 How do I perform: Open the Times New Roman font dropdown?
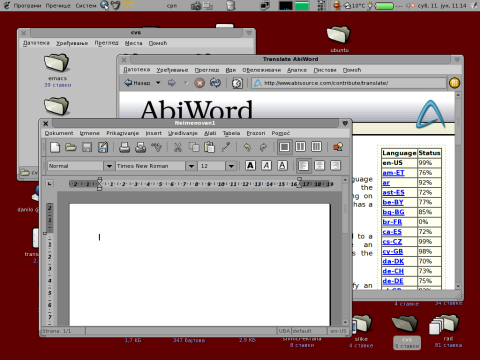(191, 166)
